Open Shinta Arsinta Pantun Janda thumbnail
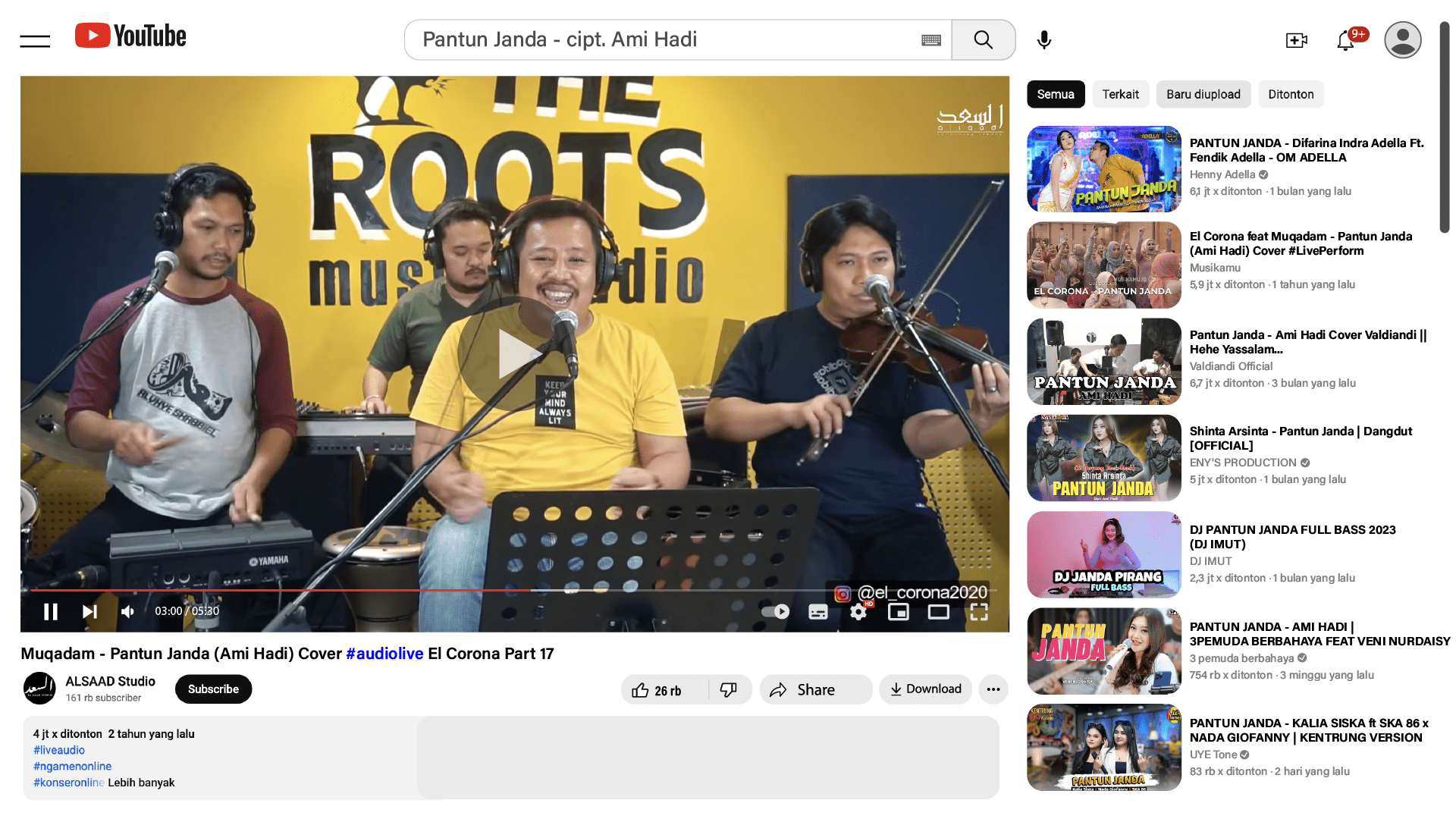The width and height of the screenshot is (1456, 819). click(1104, 458)
